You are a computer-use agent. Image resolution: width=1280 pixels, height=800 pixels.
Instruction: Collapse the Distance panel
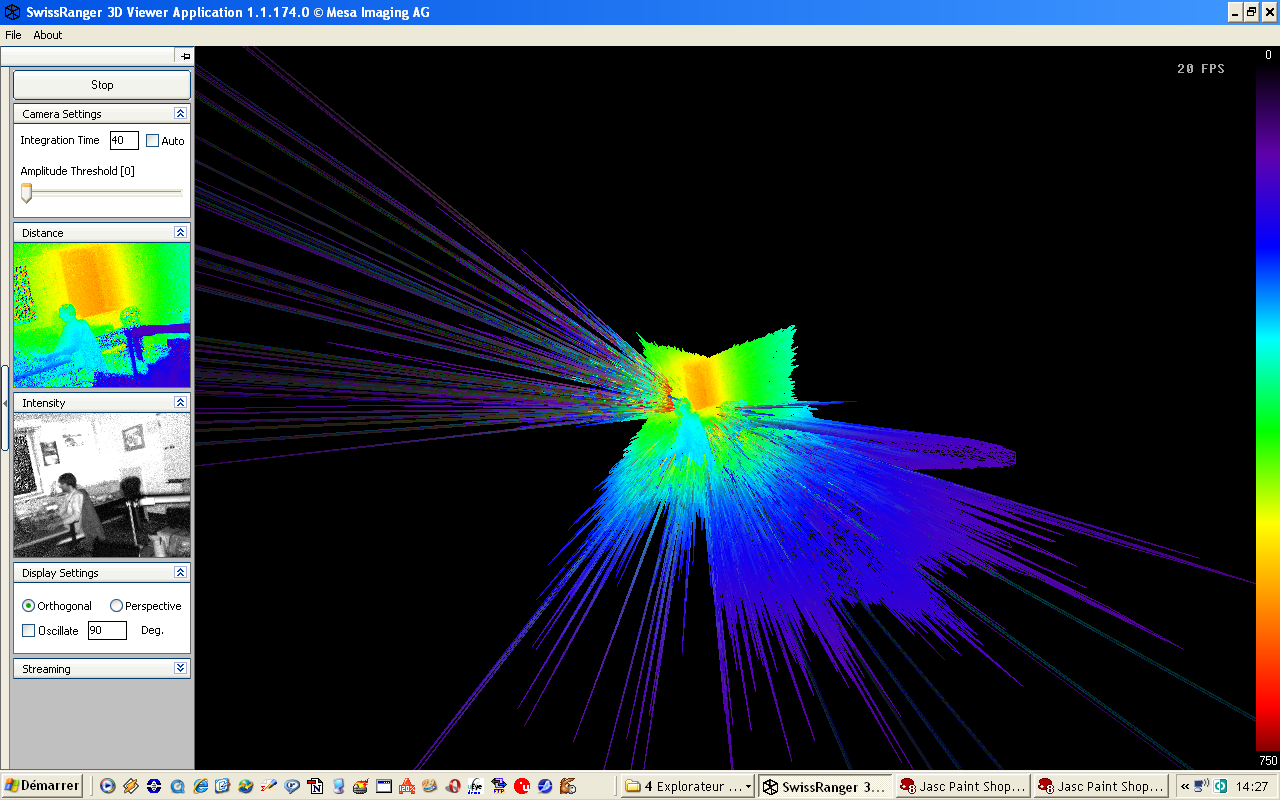coord(181,233)
